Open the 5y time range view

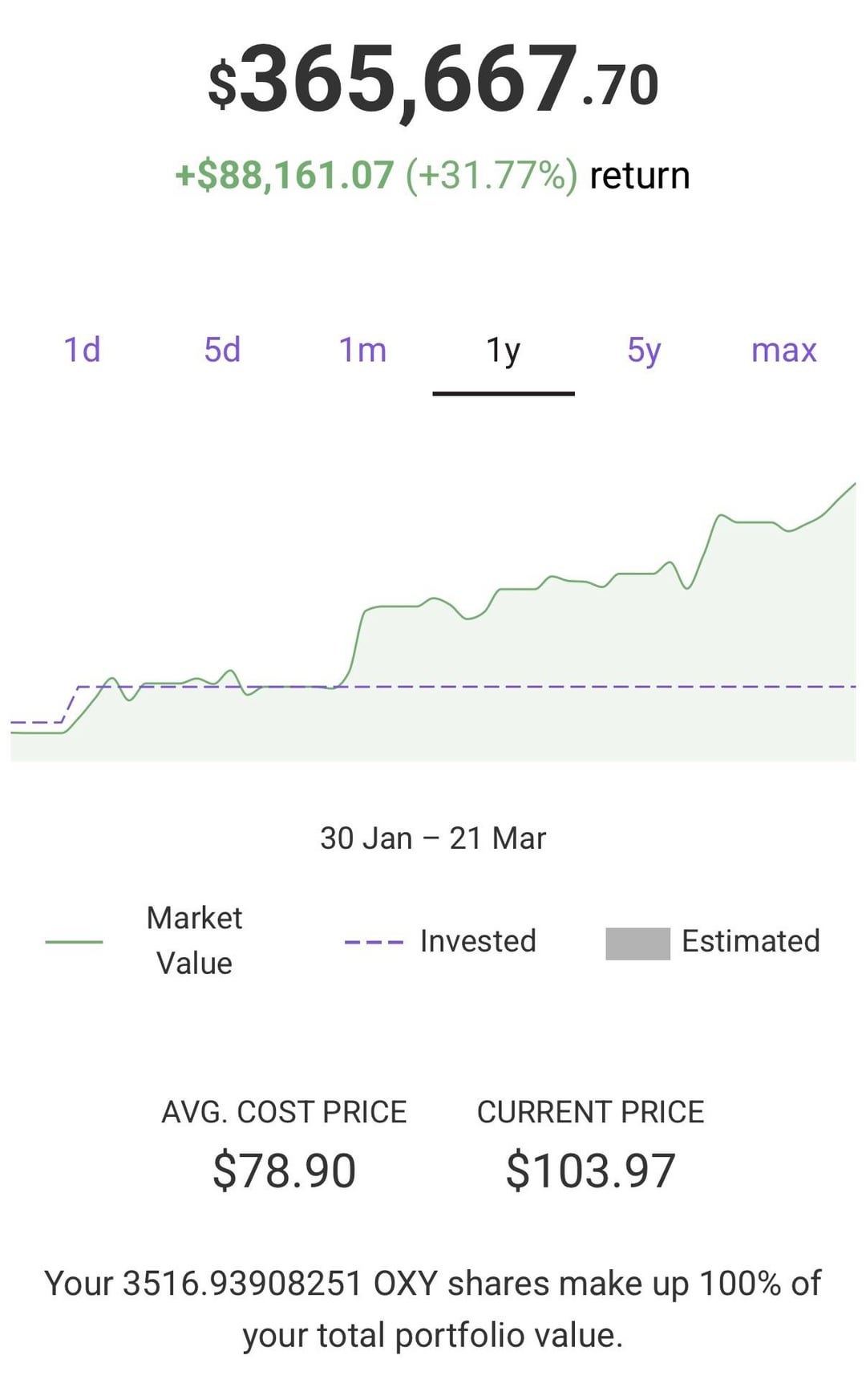pyautogui.click(x=644, y=350)
